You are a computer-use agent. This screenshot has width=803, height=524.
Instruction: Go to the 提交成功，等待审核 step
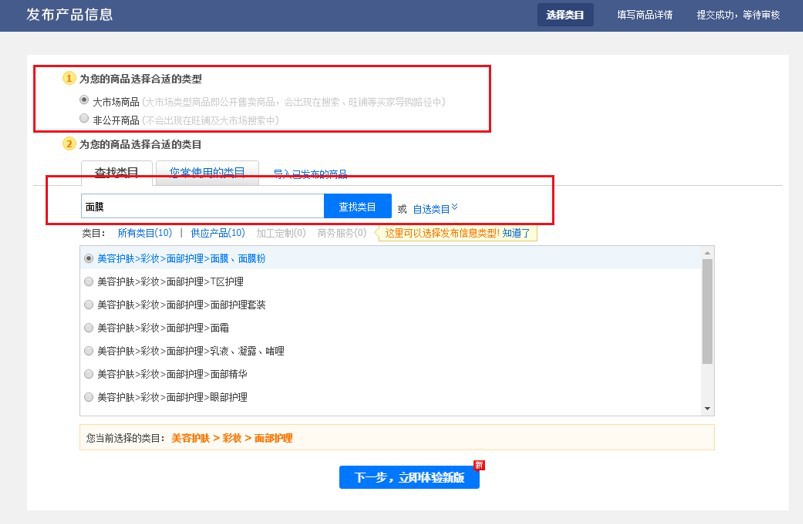coord(738,15)
